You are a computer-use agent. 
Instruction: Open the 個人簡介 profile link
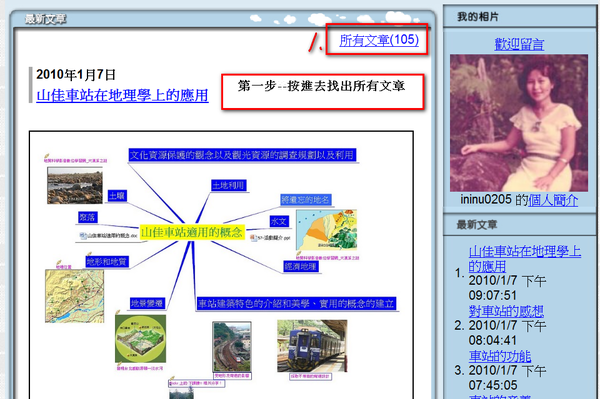click(x=553, y=200)
